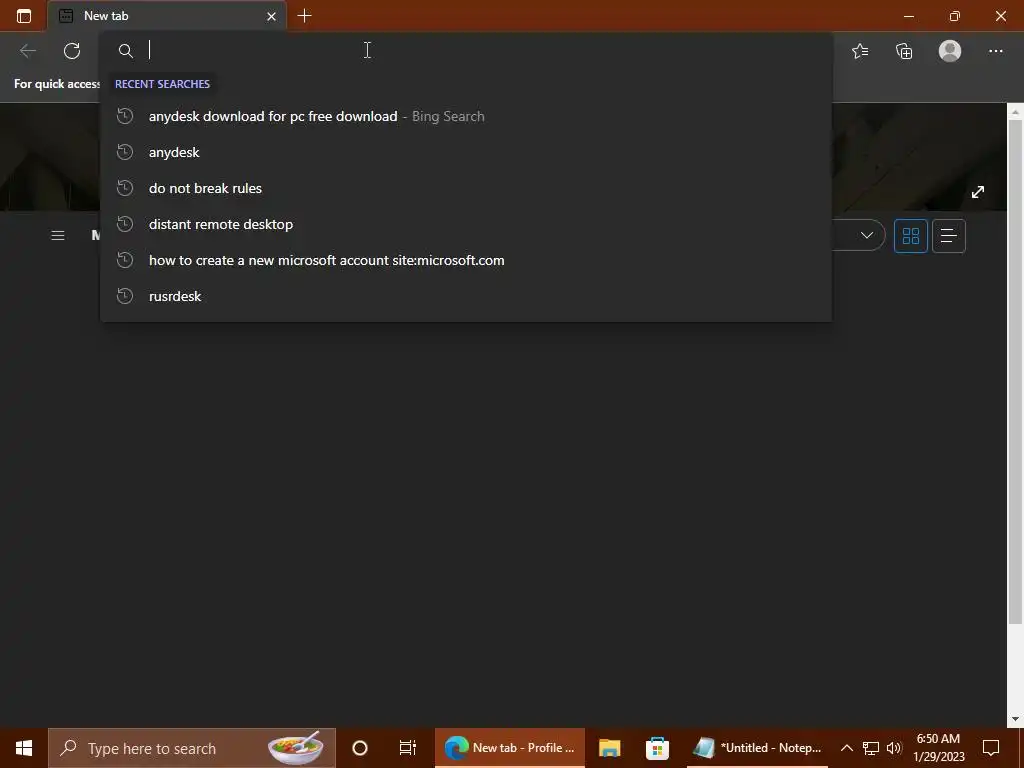The image size is (1024, 768).
Task: Select suggestion anydesk download for pc free download
Action: (466, 116)
